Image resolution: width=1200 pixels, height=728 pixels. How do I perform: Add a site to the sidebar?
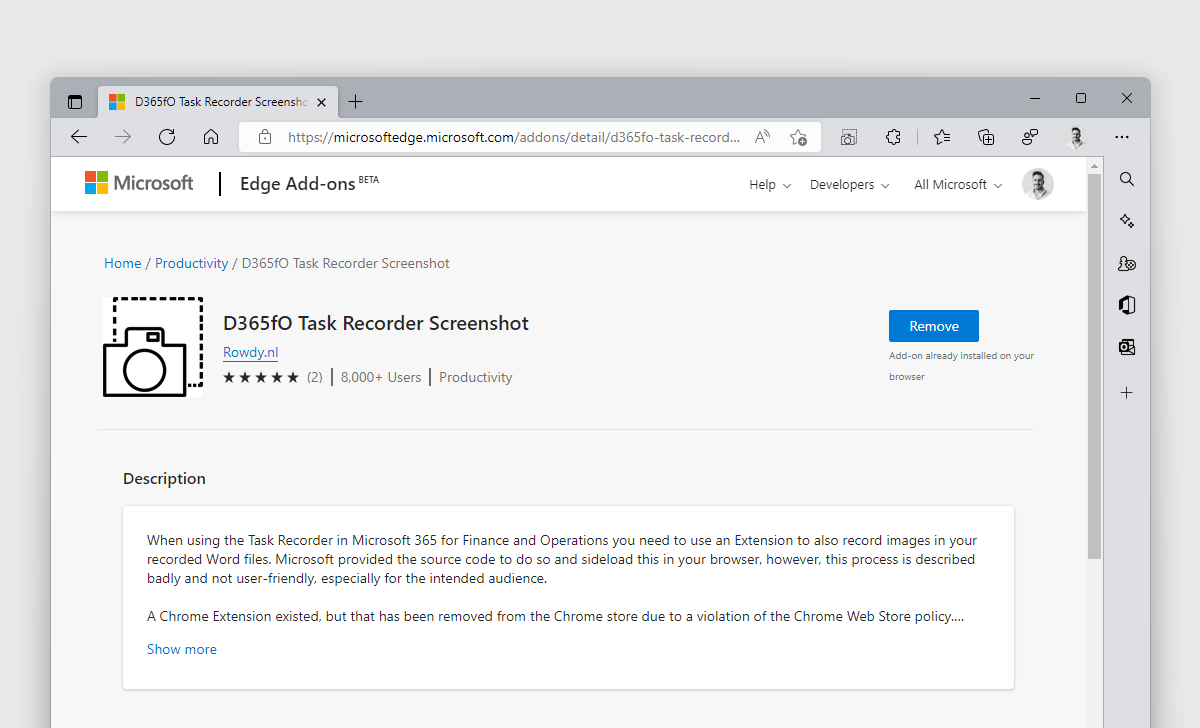[1127, 393]
